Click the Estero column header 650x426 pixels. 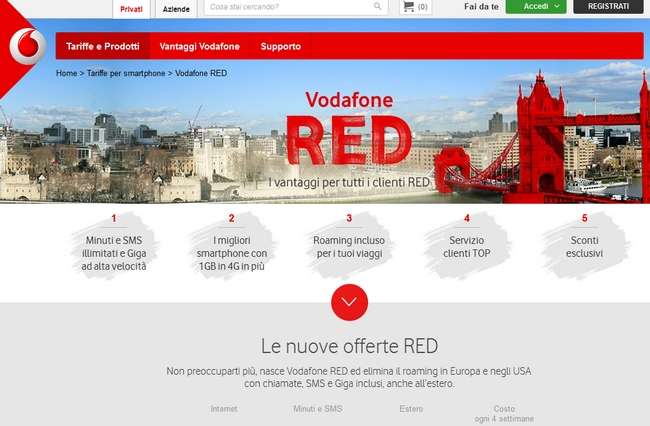pos(411,409)
